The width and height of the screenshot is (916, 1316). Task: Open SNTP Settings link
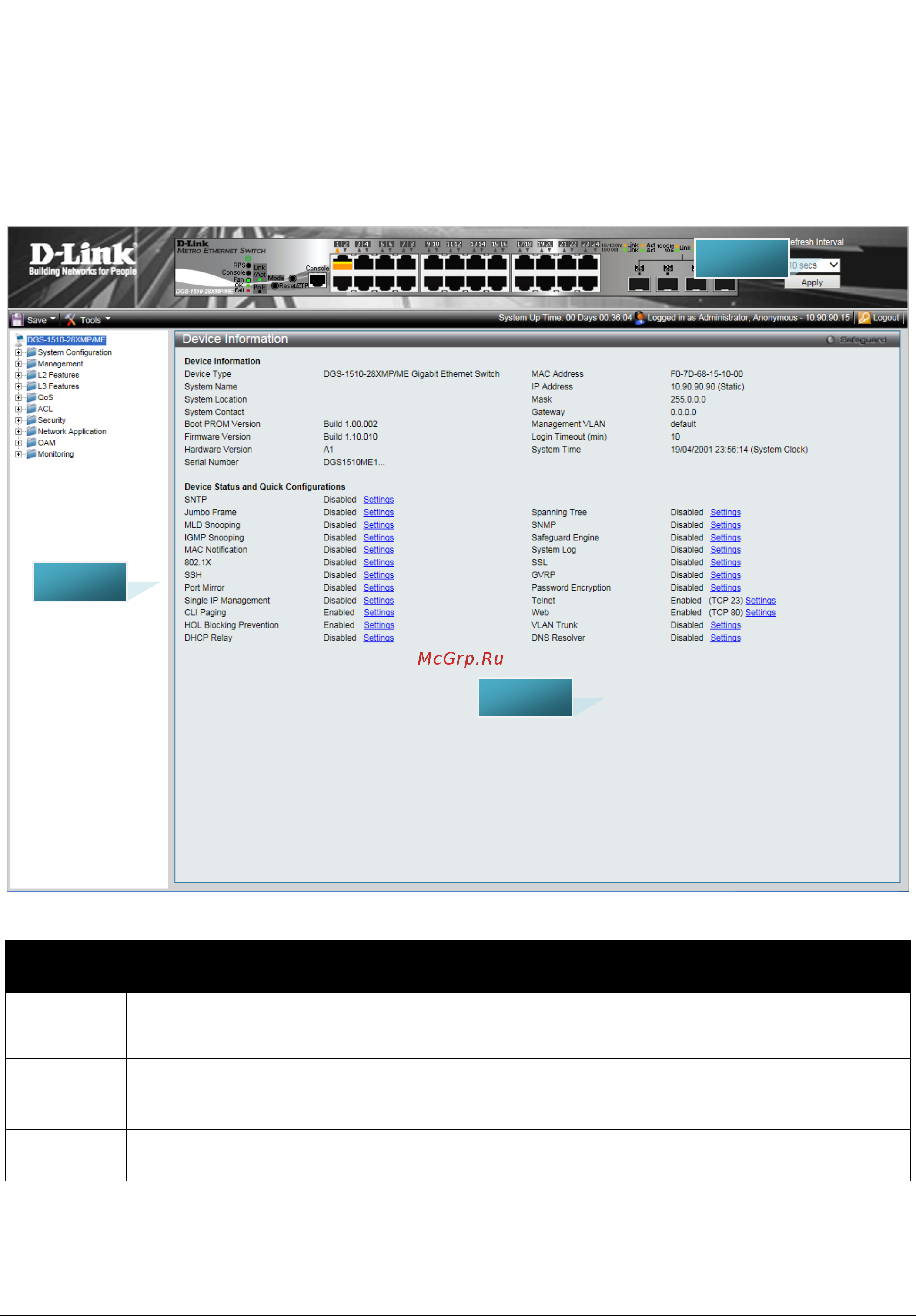click(378, 500)
